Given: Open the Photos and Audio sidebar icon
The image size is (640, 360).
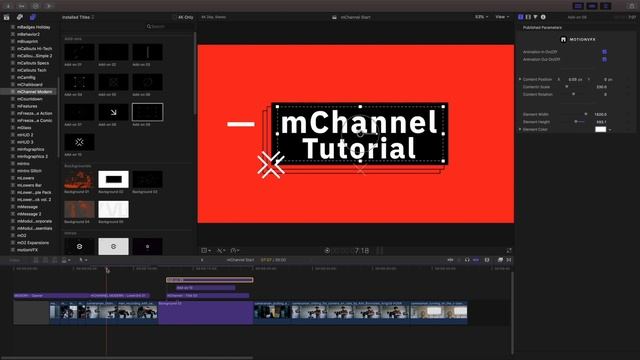Looking at the screenshot, I should tap(20, 17).
